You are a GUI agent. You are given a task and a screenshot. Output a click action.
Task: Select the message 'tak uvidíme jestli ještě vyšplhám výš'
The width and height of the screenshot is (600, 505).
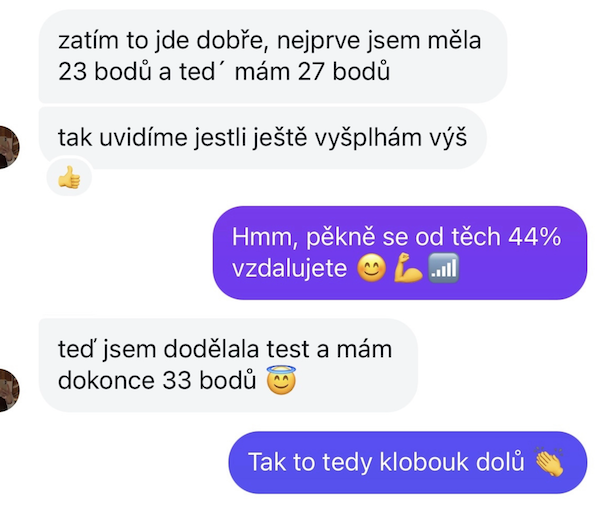(262, 138)
